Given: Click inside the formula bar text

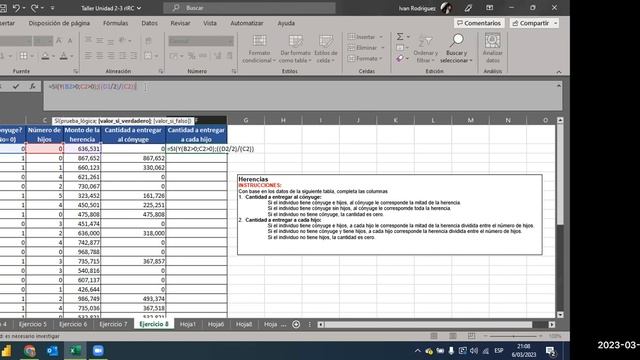Looking at the screenshot, I should click(x=303, y=96).
